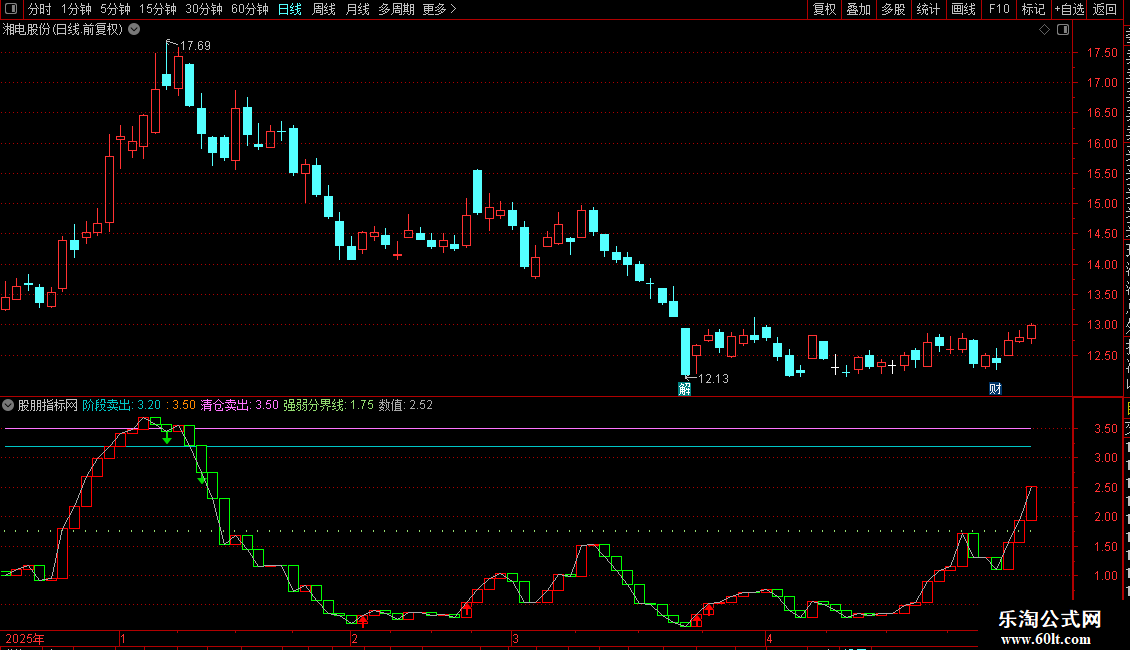This screenshot has height=650, width=1130.
Task: Add stock via +自选 button
Action: [x=1069, y=9]
